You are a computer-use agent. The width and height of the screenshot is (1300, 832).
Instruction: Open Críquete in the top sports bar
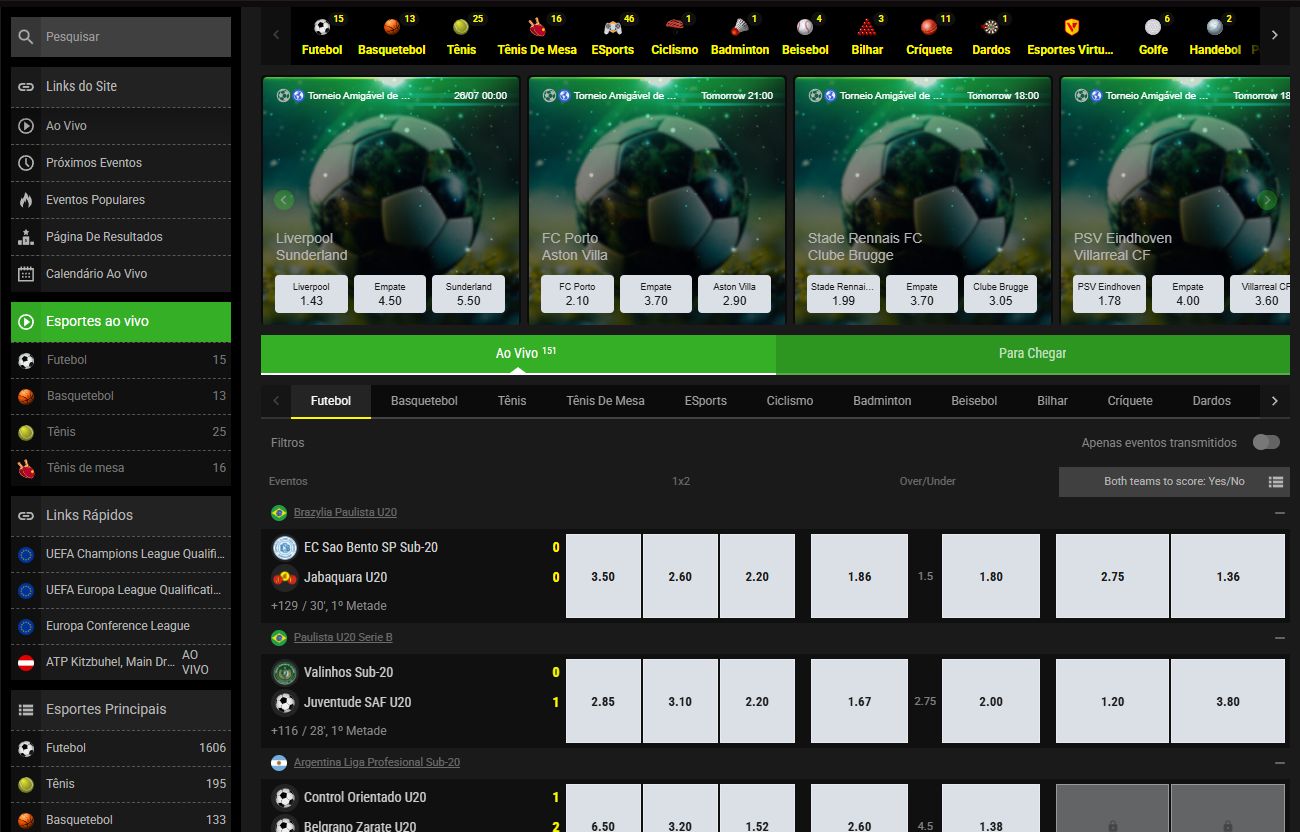click(929, 37)
